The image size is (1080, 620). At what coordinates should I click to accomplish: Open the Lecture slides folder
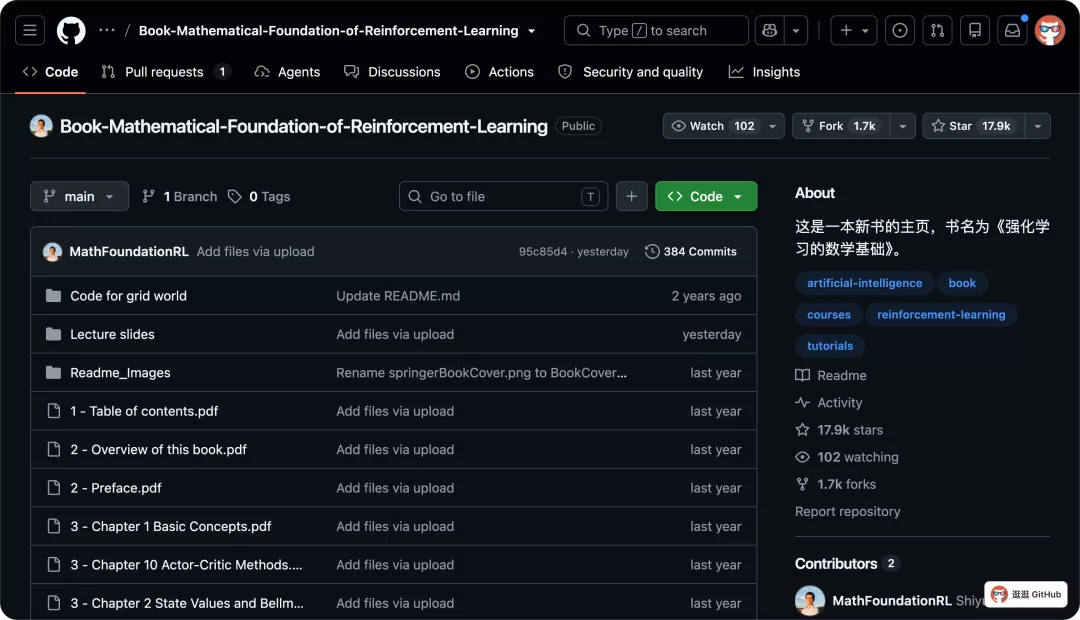click(x=112, y=334)
